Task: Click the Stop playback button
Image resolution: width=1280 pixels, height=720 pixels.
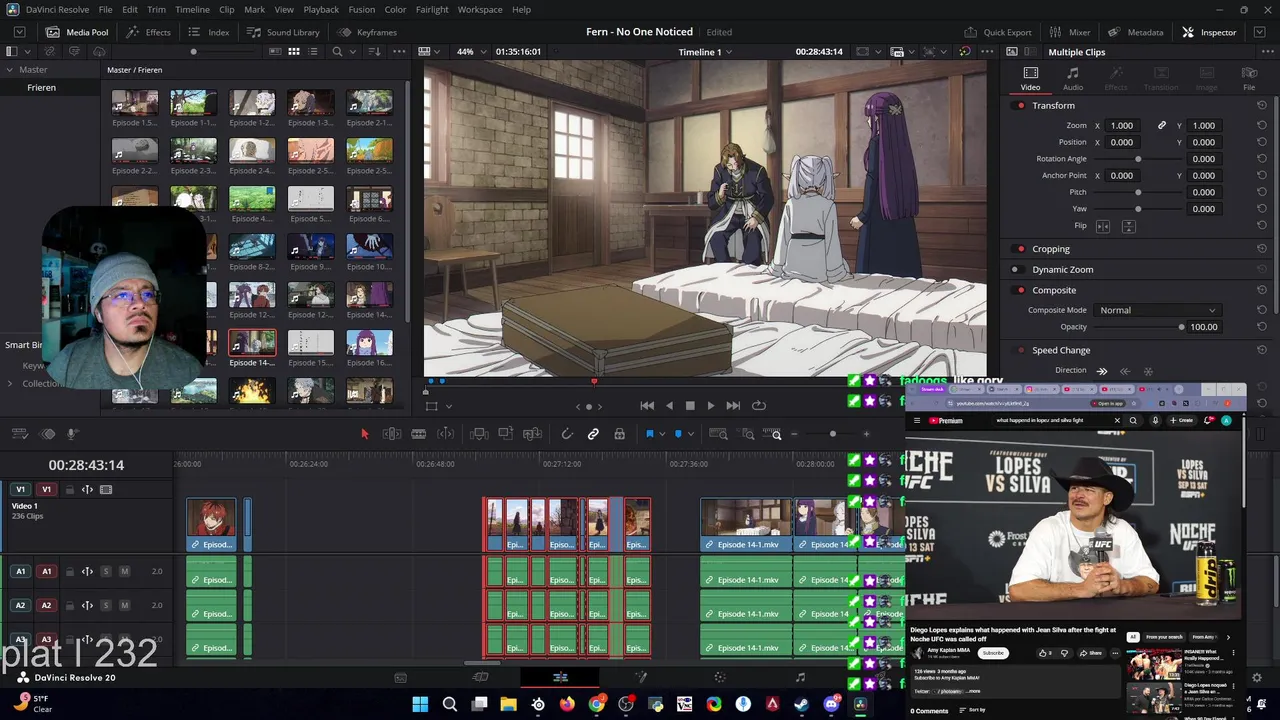Action: pos(690,405)
